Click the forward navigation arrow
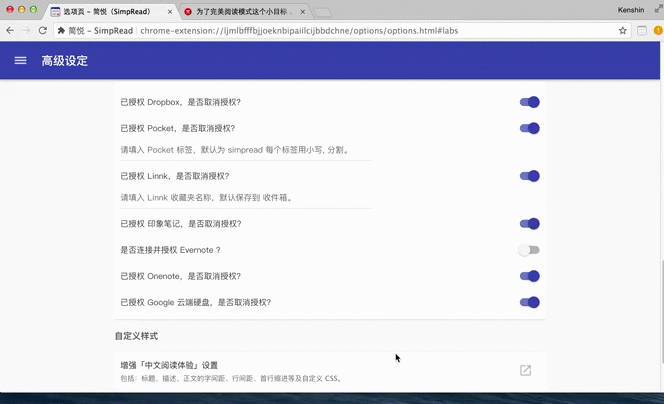The height and width of the screenshot is (404, 664). tap(26, 30)
